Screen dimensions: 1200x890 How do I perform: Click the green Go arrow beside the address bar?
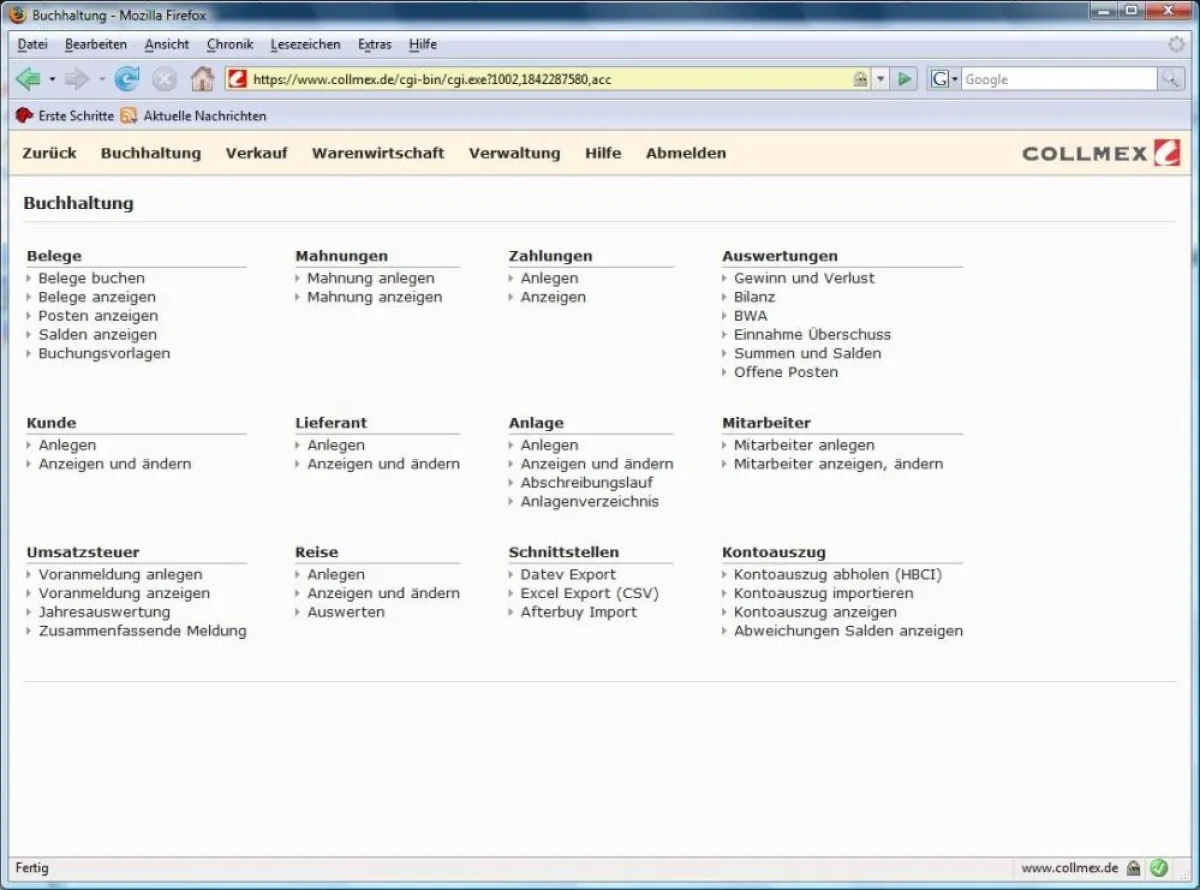pos(903,78)
